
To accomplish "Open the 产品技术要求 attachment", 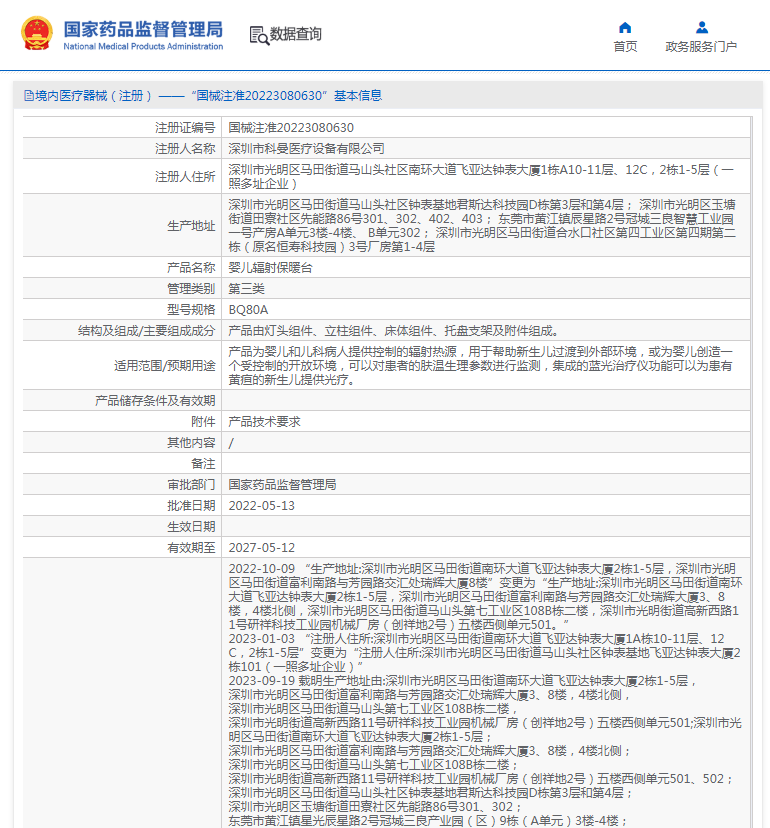I will click(x=264, y=422).
